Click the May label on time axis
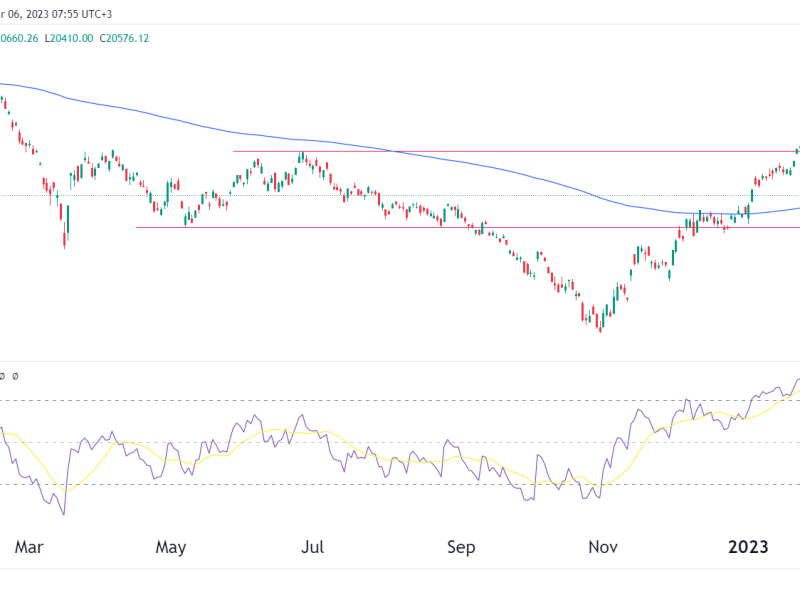The height and width of the screenshot is (600, 800). pos(170,547)
